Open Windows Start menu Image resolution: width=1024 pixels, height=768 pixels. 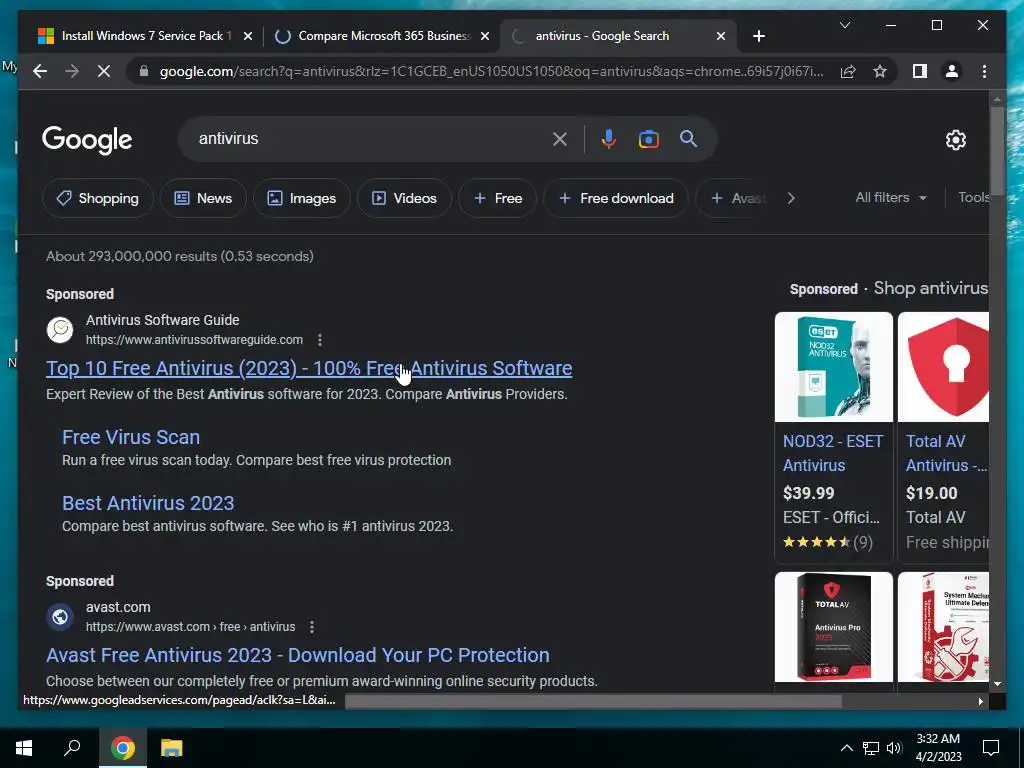click(x=24, y=748)
